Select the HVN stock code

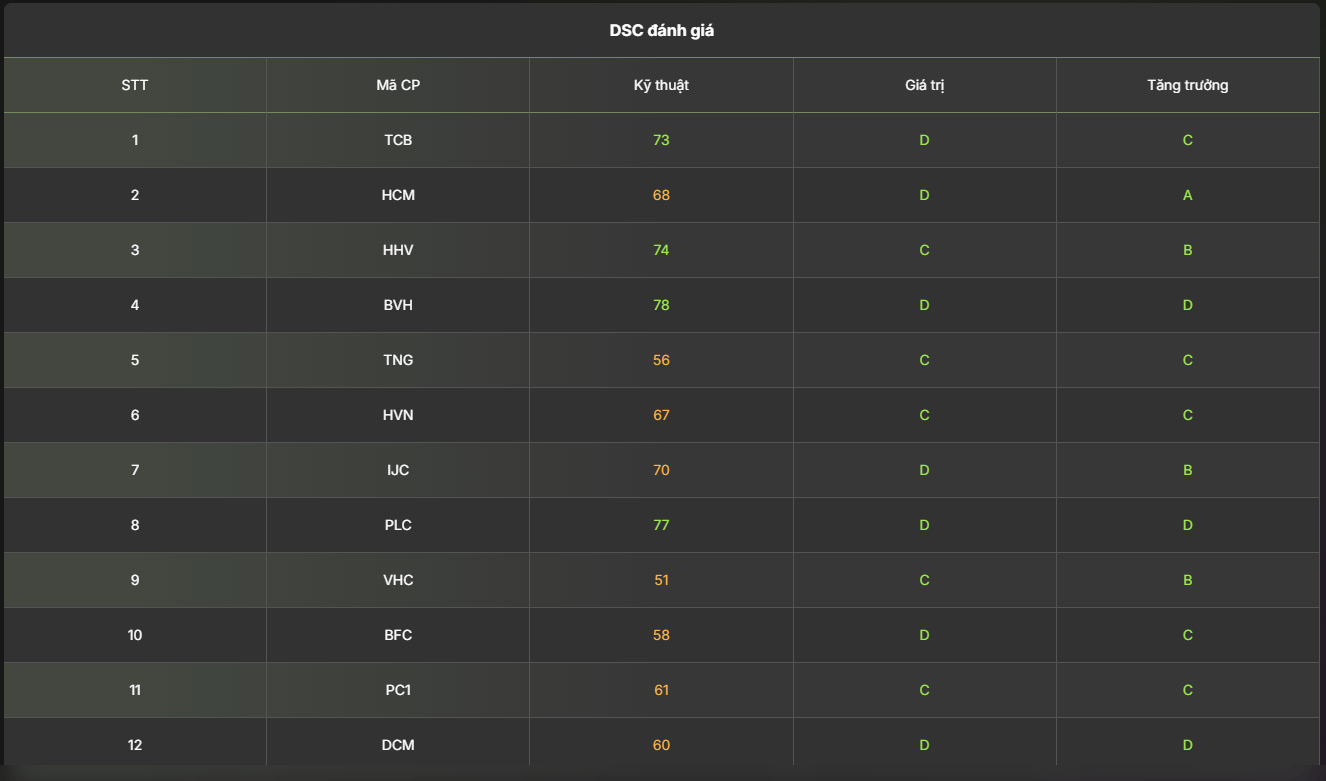coord(398,415)
